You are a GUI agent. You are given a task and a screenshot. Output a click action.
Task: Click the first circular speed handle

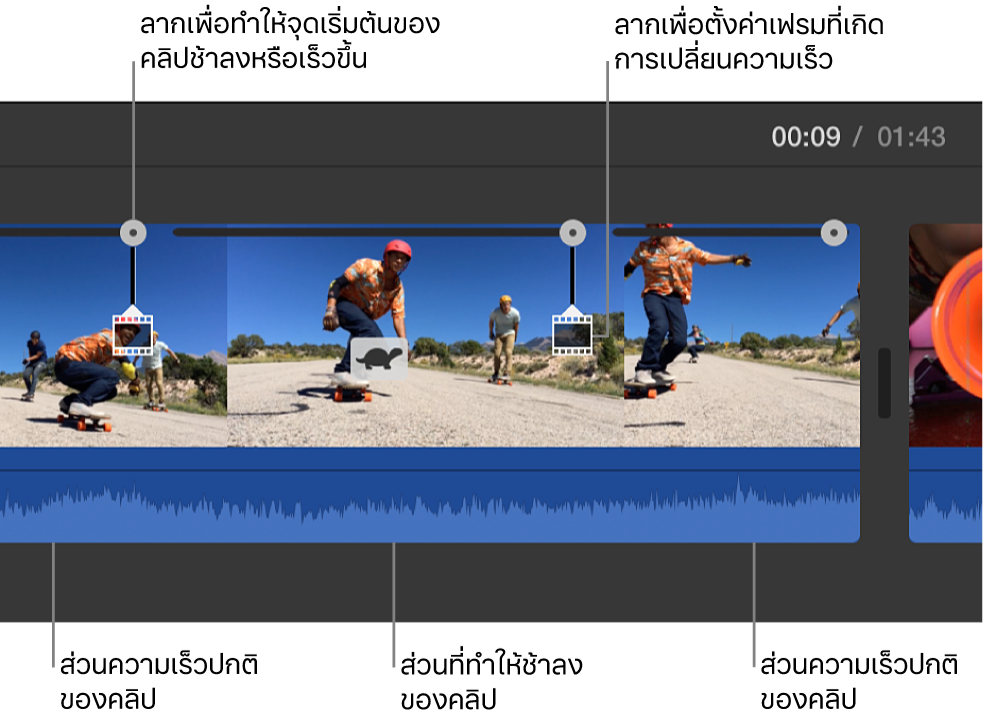coord(133,233)
